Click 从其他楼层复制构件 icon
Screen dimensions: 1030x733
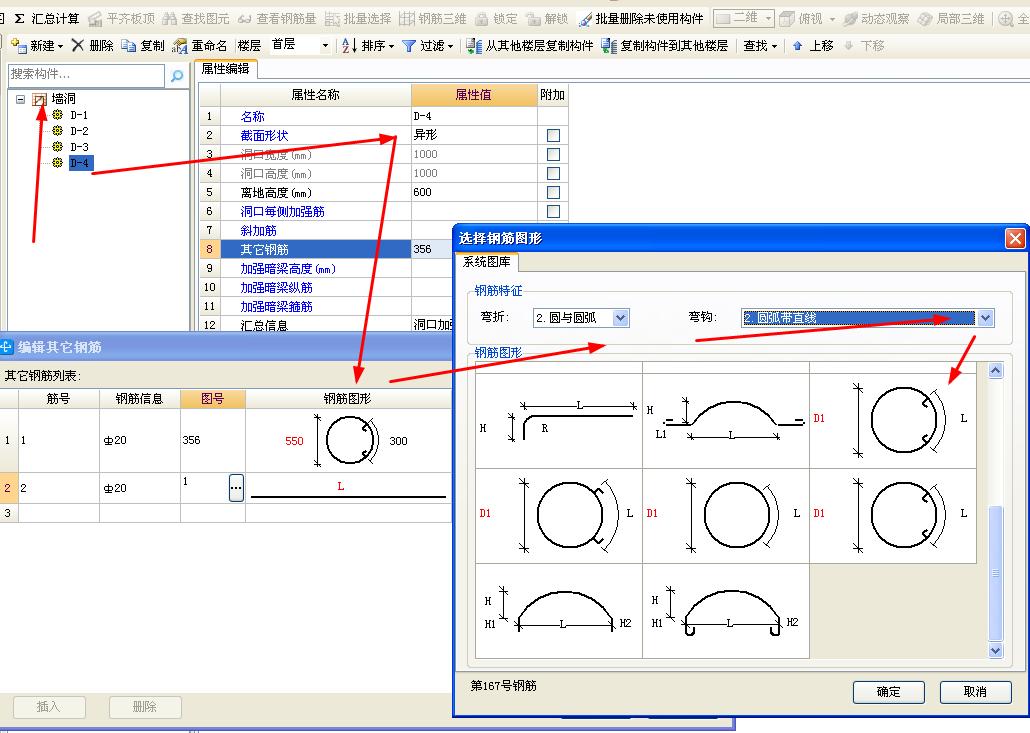click(474, 45)
